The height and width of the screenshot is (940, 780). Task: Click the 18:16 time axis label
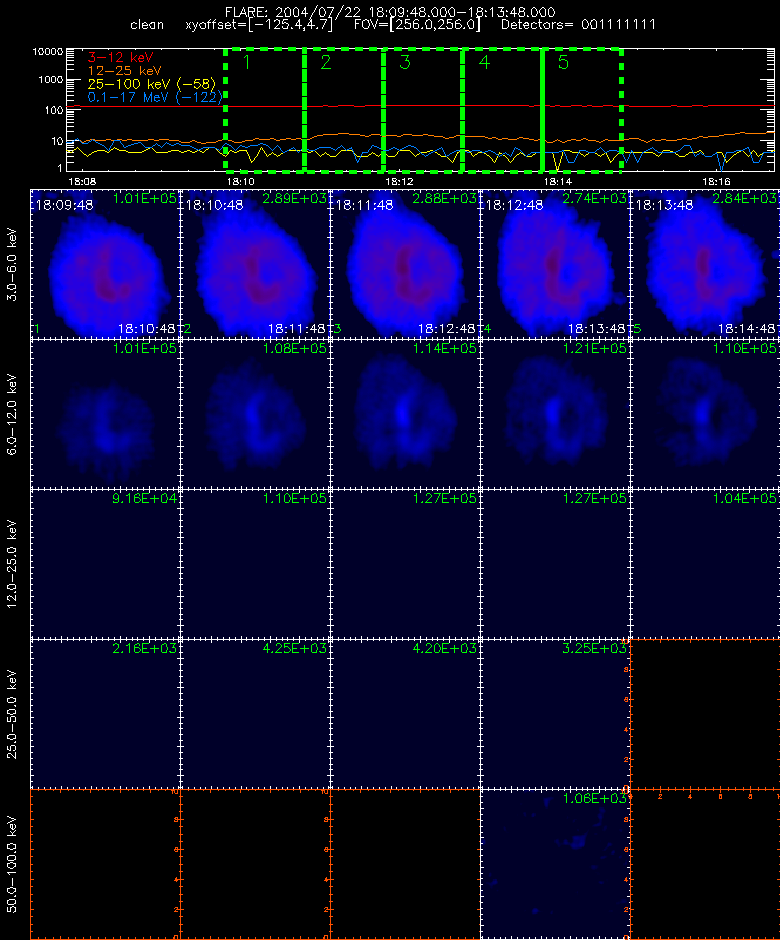point(716,181)
